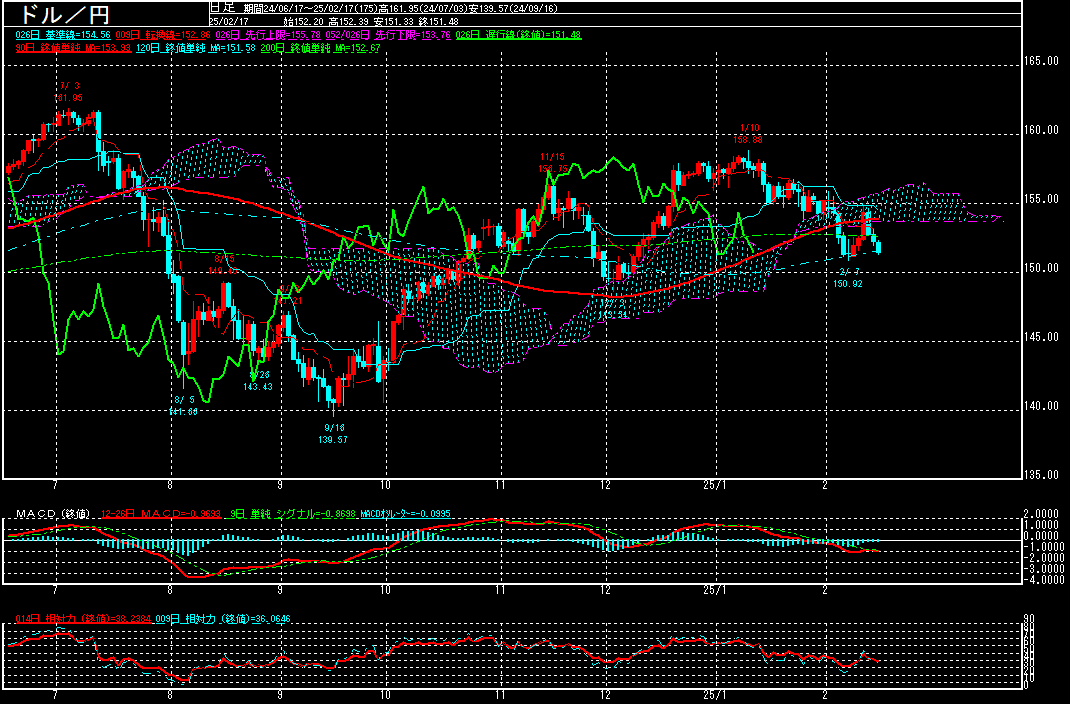
Task: Click the 052/026日 先行下限=153.76 legend
Action: [x=388, y=35]
